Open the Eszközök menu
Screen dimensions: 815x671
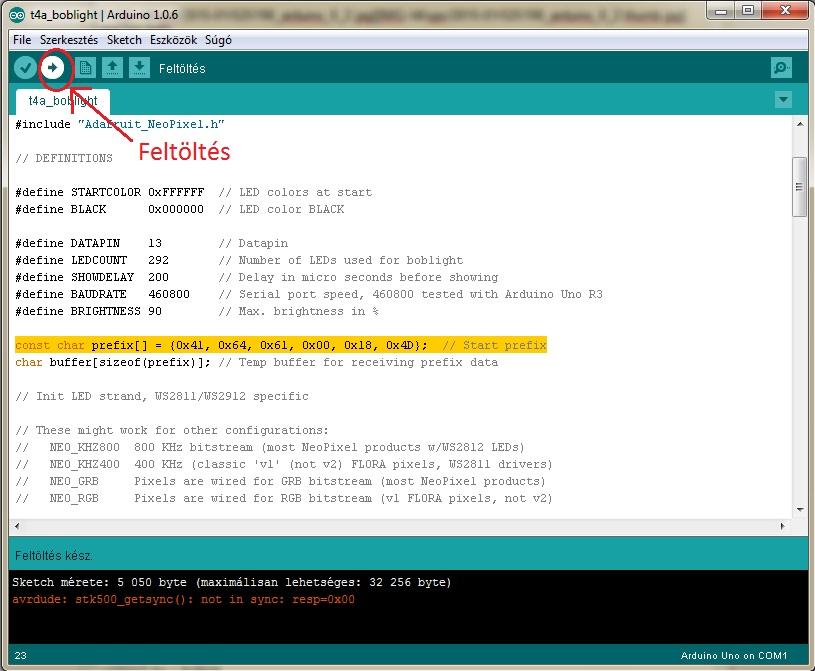tap(174, 40)
